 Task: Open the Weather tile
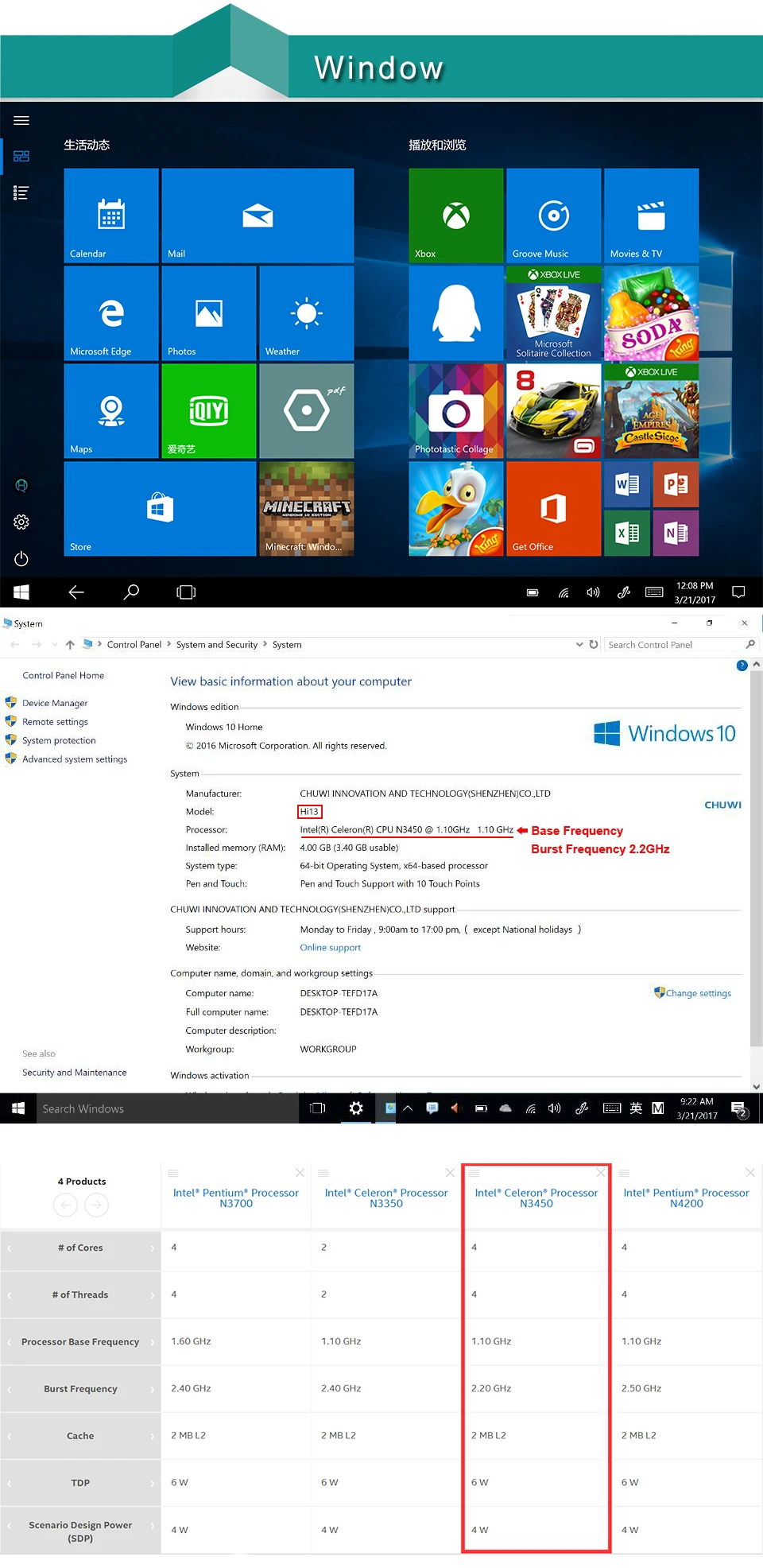point(307,313)
